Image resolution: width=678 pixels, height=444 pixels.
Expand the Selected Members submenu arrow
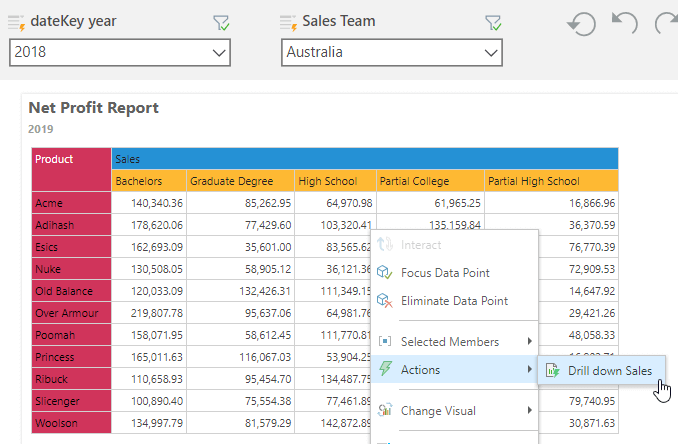(x=530, y=342)
